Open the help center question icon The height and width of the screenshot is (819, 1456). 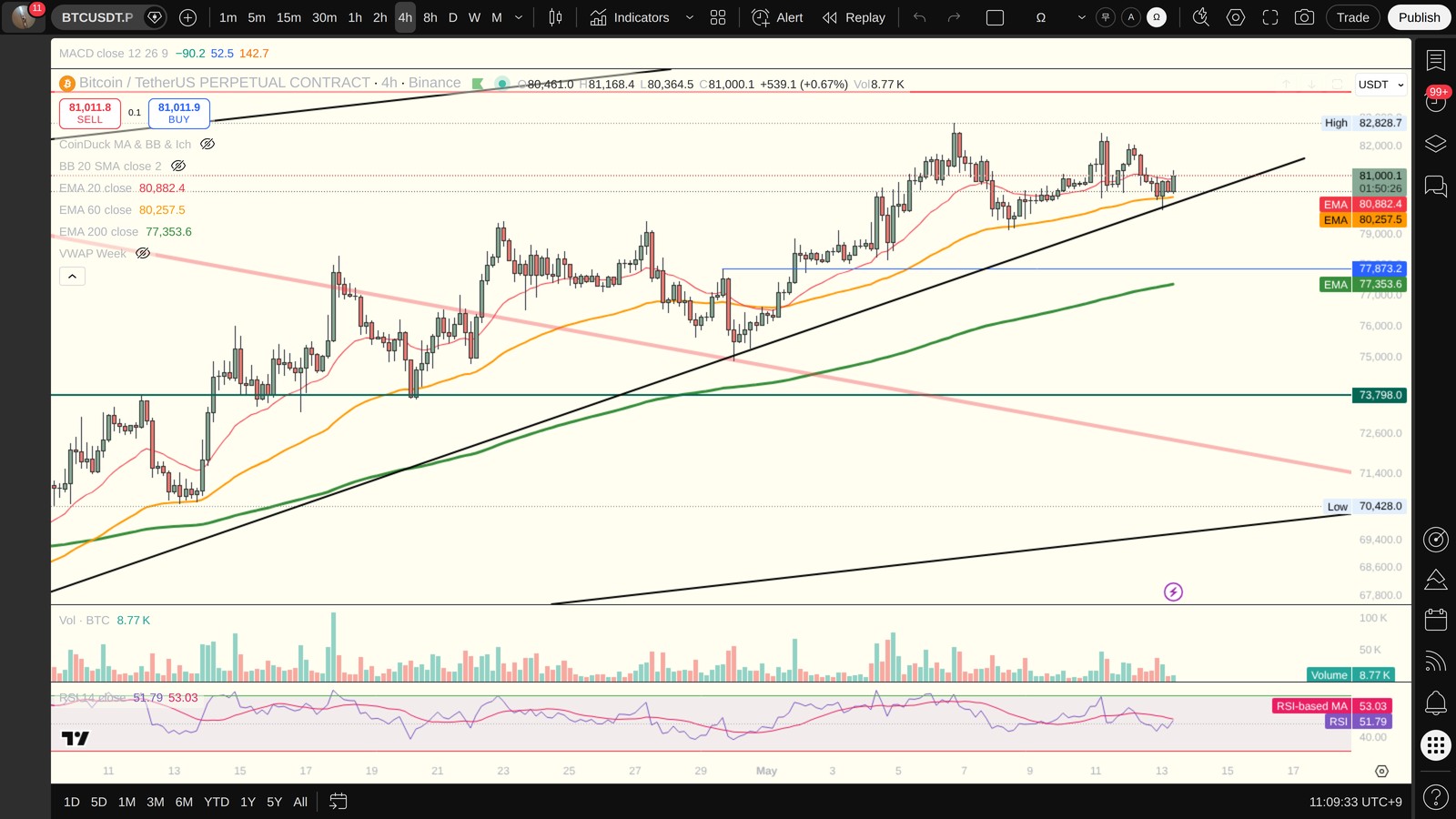coord(1436,798)
